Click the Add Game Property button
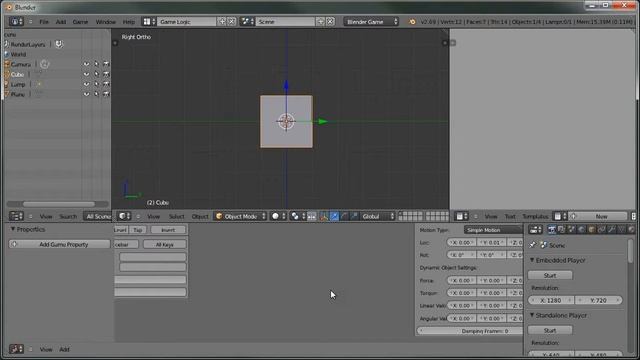The height and width of the screenshot is (360, 640). tap(60, 244)
